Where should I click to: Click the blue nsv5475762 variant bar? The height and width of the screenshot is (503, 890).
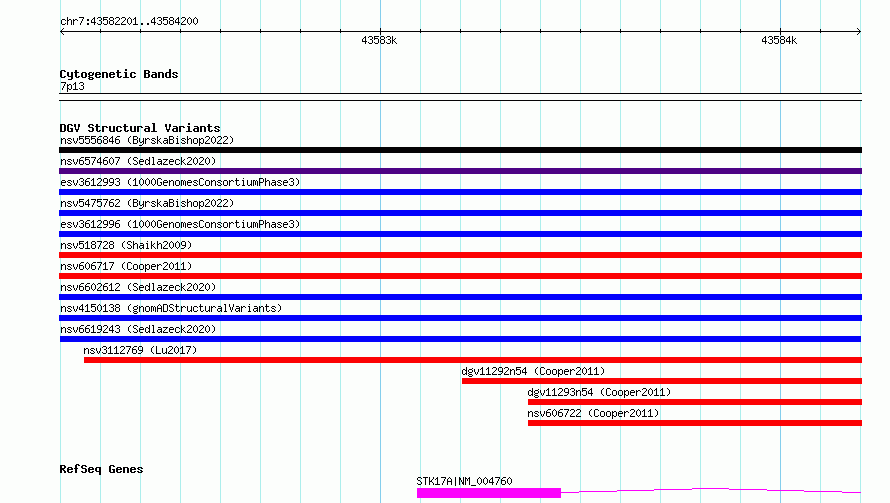pos(460,213)
